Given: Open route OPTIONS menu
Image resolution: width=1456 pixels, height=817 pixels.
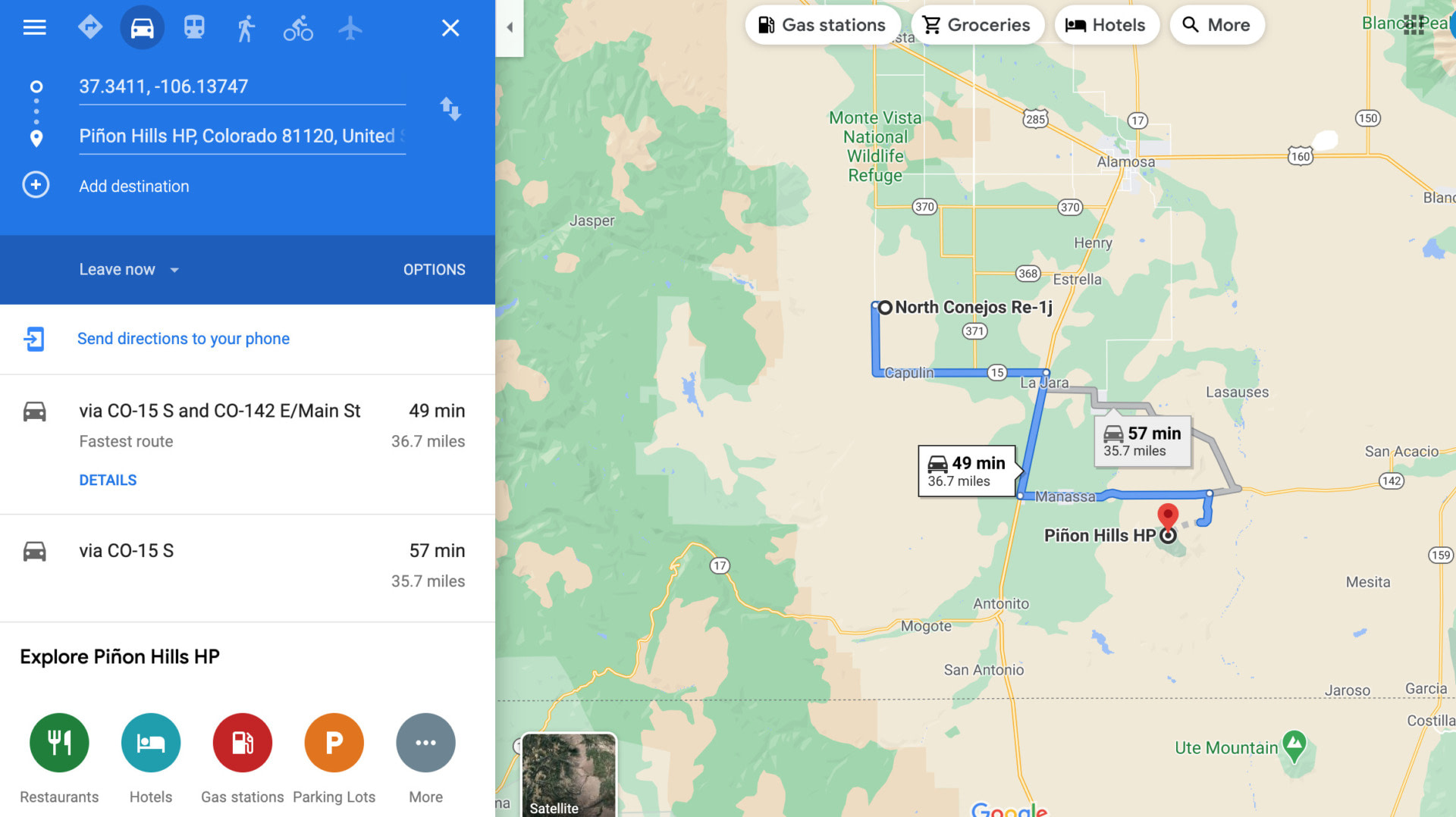Looking at the screenshot, I should (x=434, y=270).
